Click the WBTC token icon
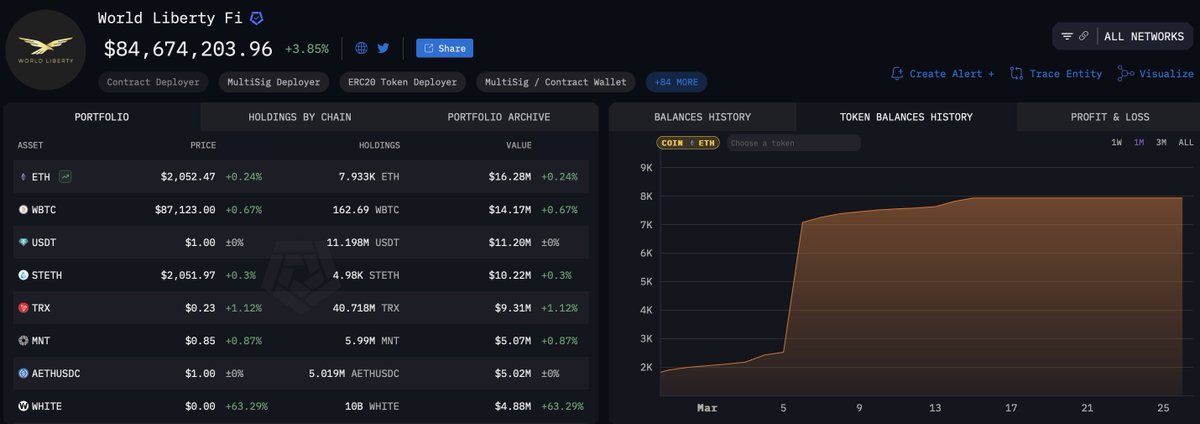This screenshot has width=1200, height=424. [x=23, y=210]
